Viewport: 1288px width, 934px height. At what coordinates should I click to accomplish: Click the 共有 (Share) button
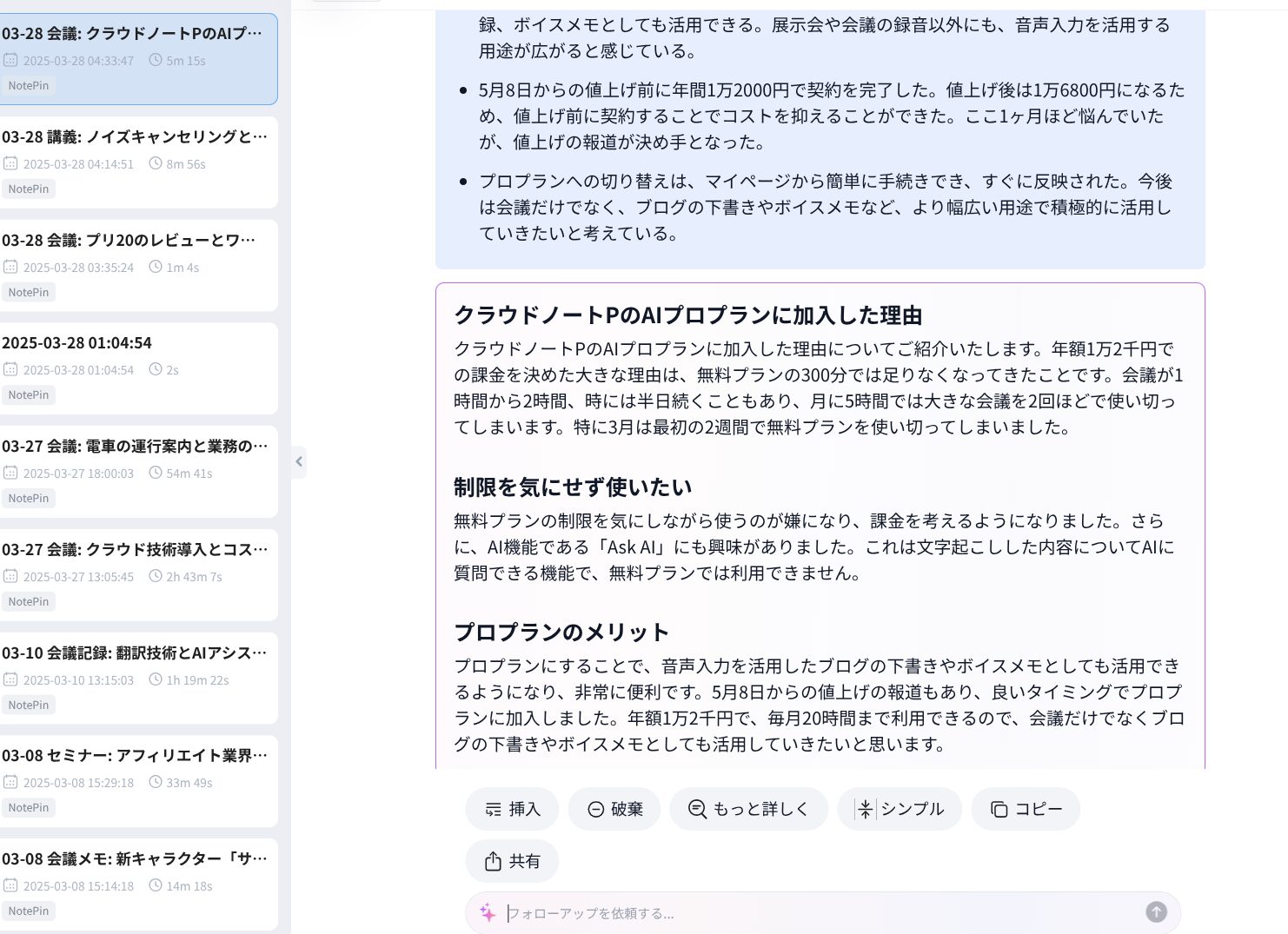coord(512,861)
